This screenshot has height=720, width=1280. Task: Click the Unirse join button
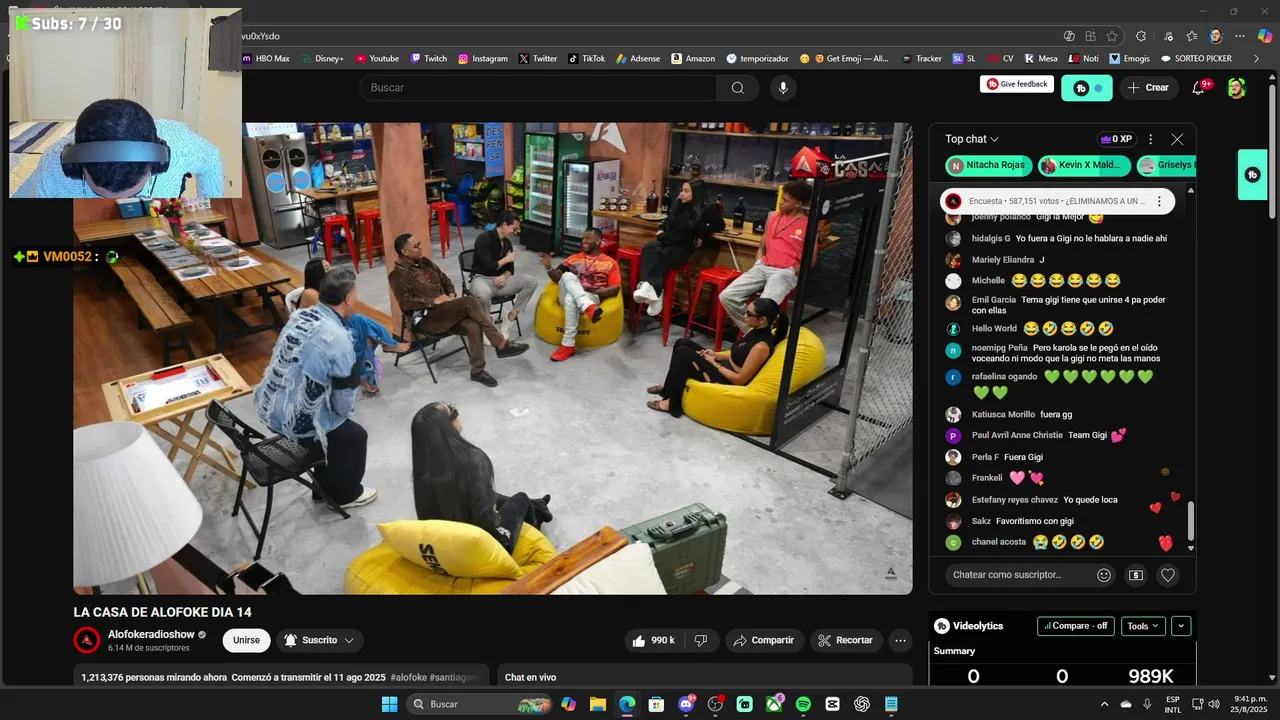pyautogui.click(x=246, y=640)
